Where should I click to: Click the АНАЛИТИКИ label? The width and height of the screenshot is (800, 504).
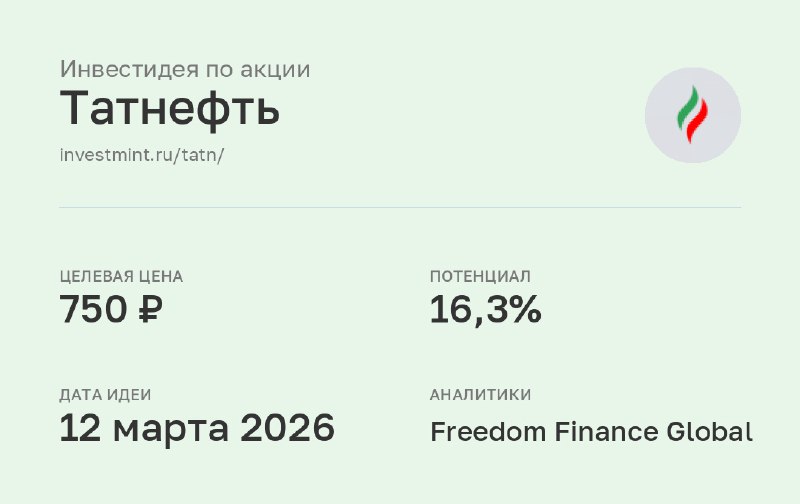pyautogui.click(x=480, y=394)
